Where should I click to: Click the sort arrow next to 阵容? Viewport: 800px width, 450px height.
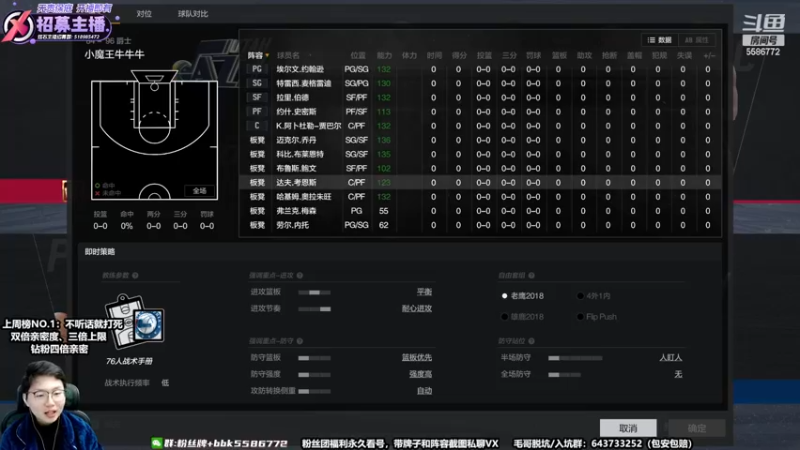(267, 55)
